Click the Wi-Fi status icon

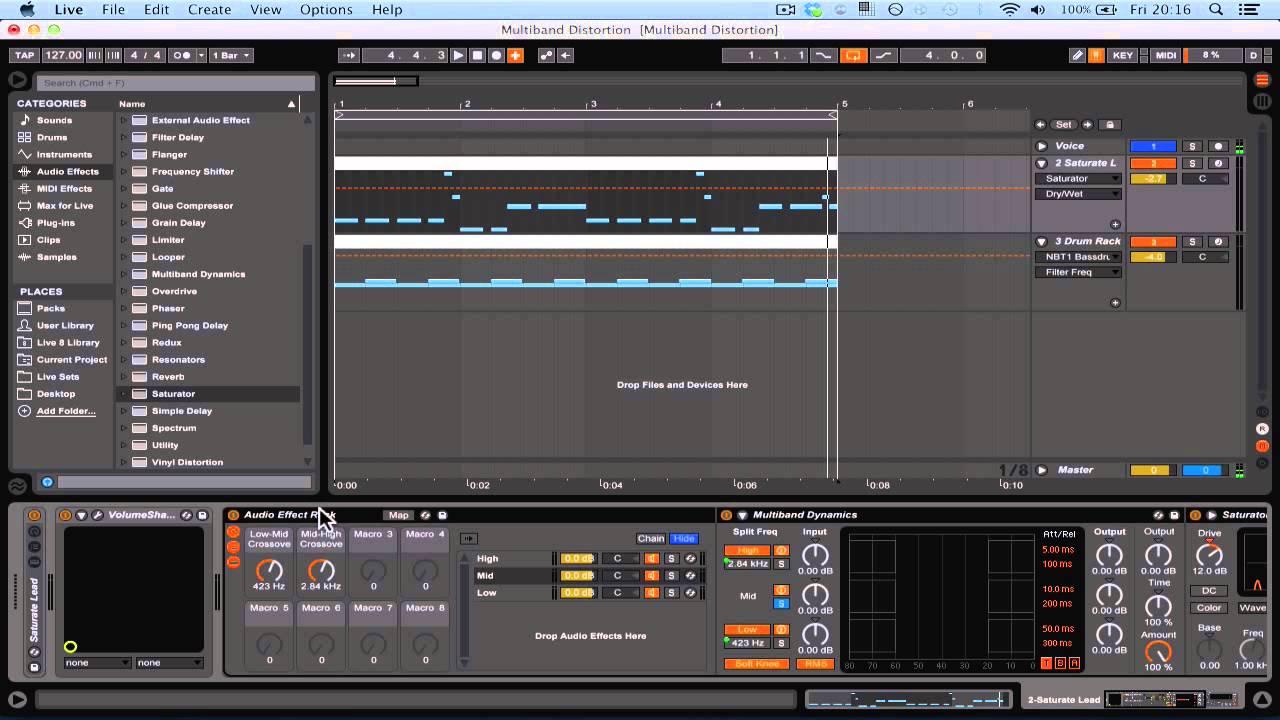point(1010,9)
